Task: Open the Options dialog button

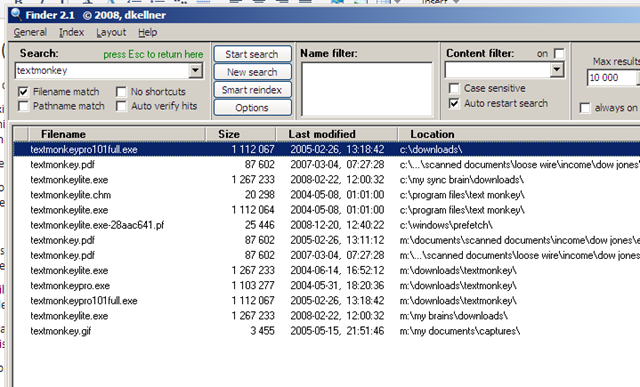Action: tap(252, 108)
